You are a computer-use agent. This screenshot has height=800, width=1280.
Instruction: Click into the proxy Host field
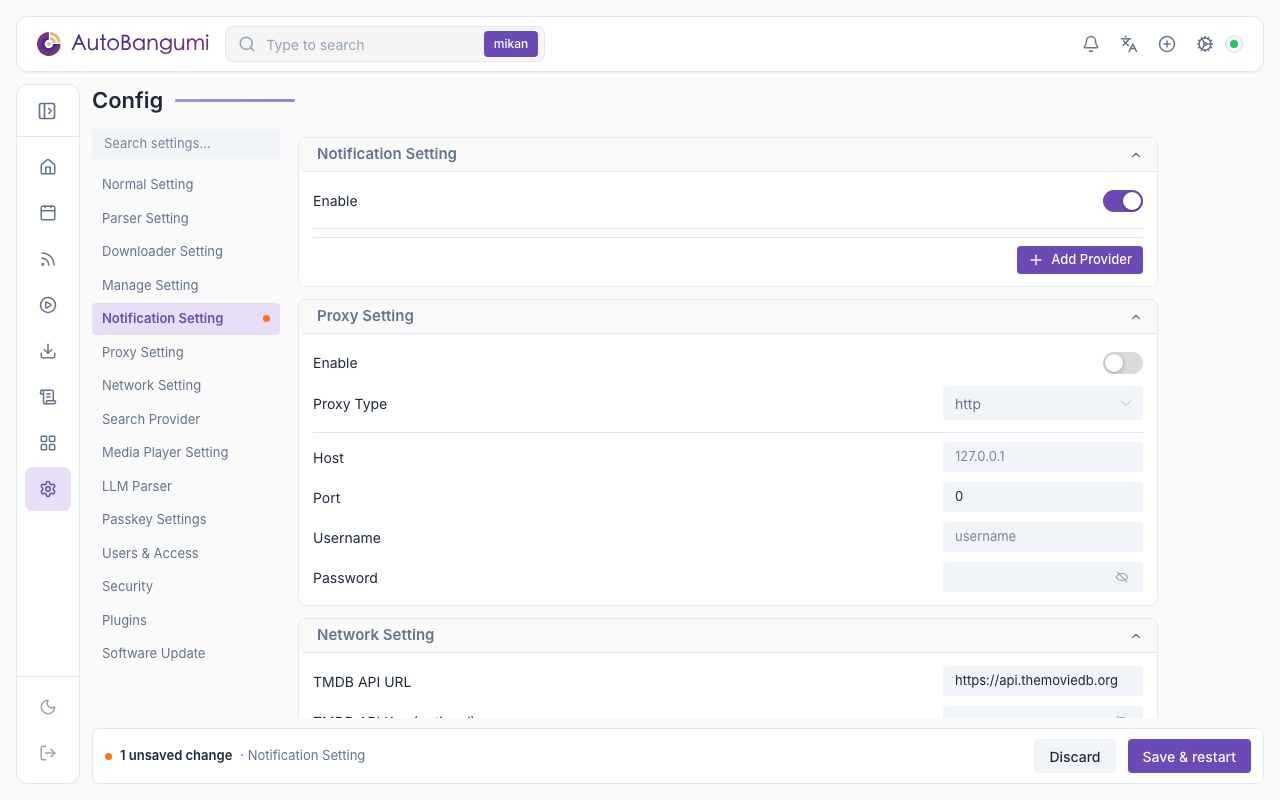(x=1043, y=457)
